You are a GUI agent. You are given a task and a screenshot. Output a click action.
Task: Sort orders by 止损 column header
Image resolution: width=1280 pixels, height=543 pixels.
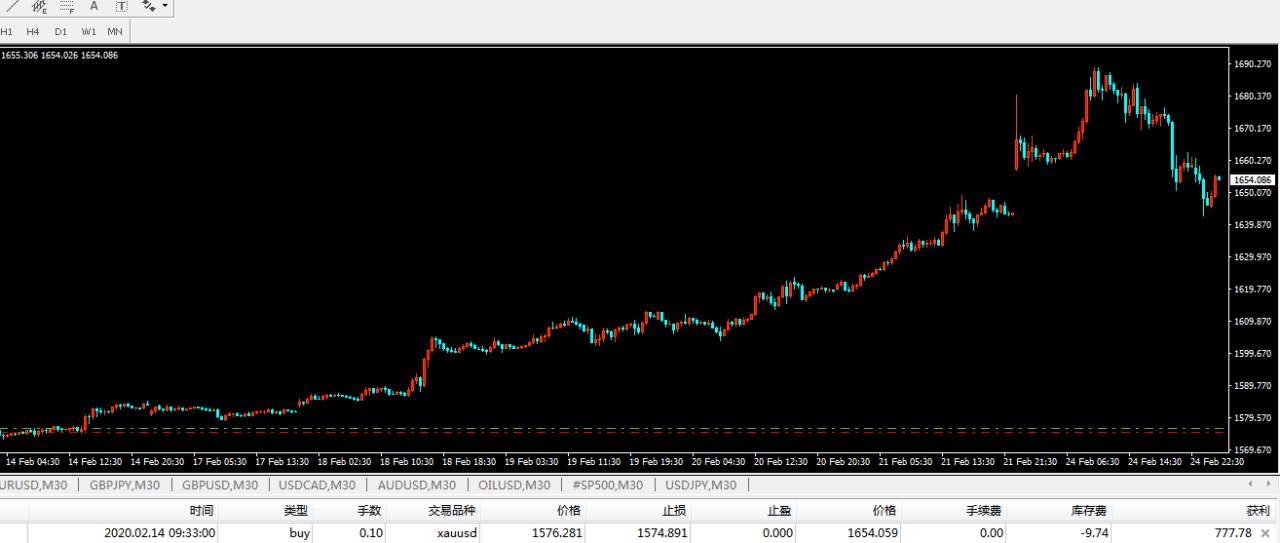click(x=674, y=510)
